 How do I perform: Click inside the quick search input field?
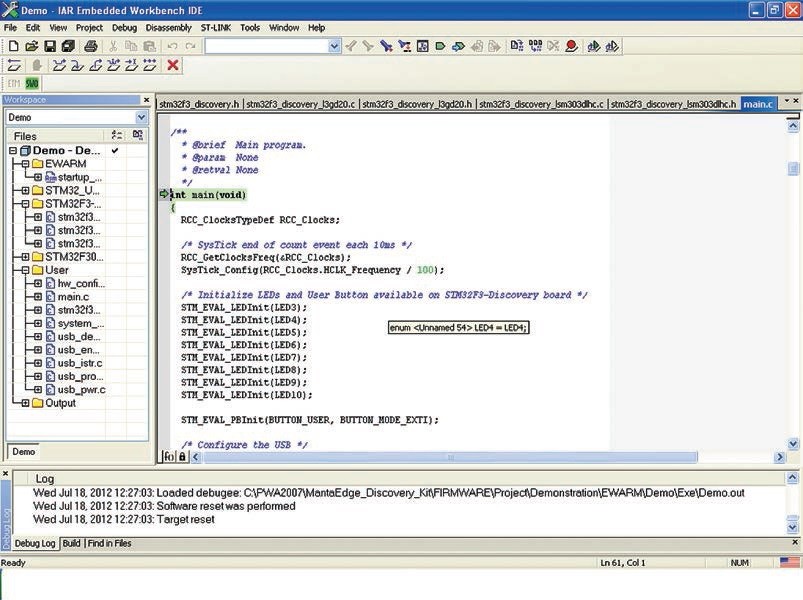point(266,47)
